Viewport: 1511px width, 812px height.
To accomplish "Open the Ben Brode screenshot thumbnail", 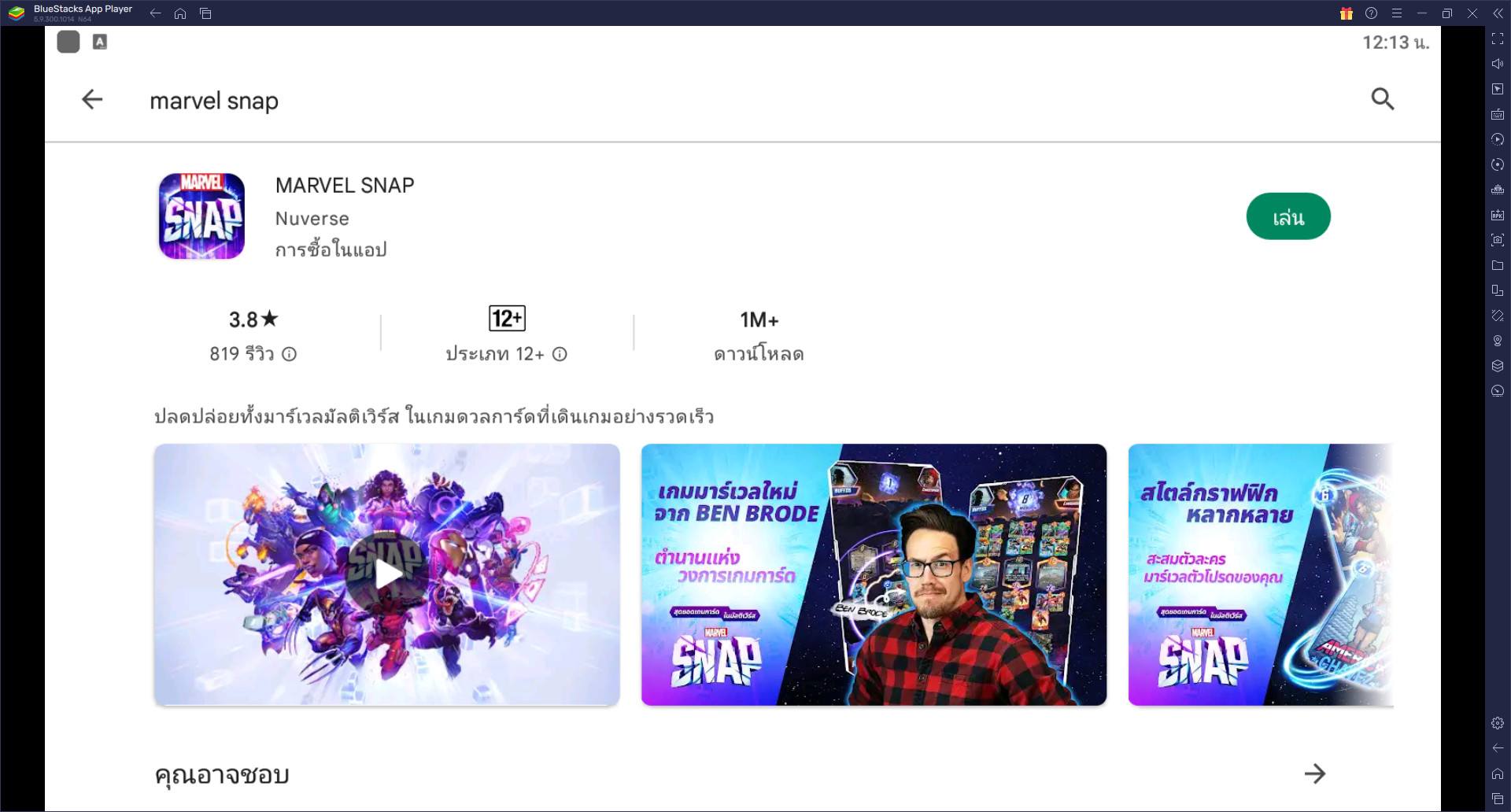I will tap(874, 574).
